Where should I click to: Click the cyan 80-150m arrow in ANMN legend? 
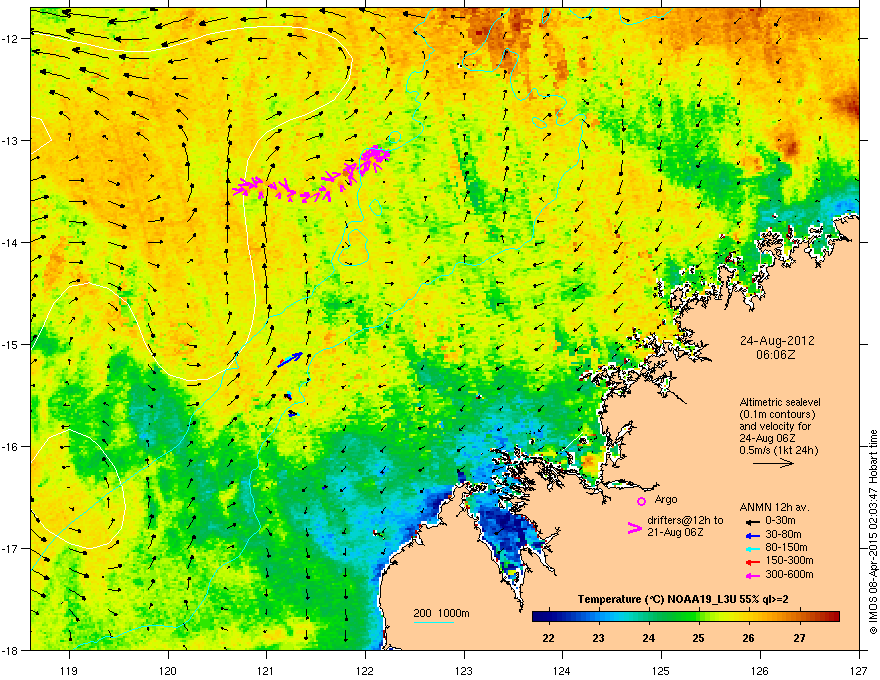[752, 549]
